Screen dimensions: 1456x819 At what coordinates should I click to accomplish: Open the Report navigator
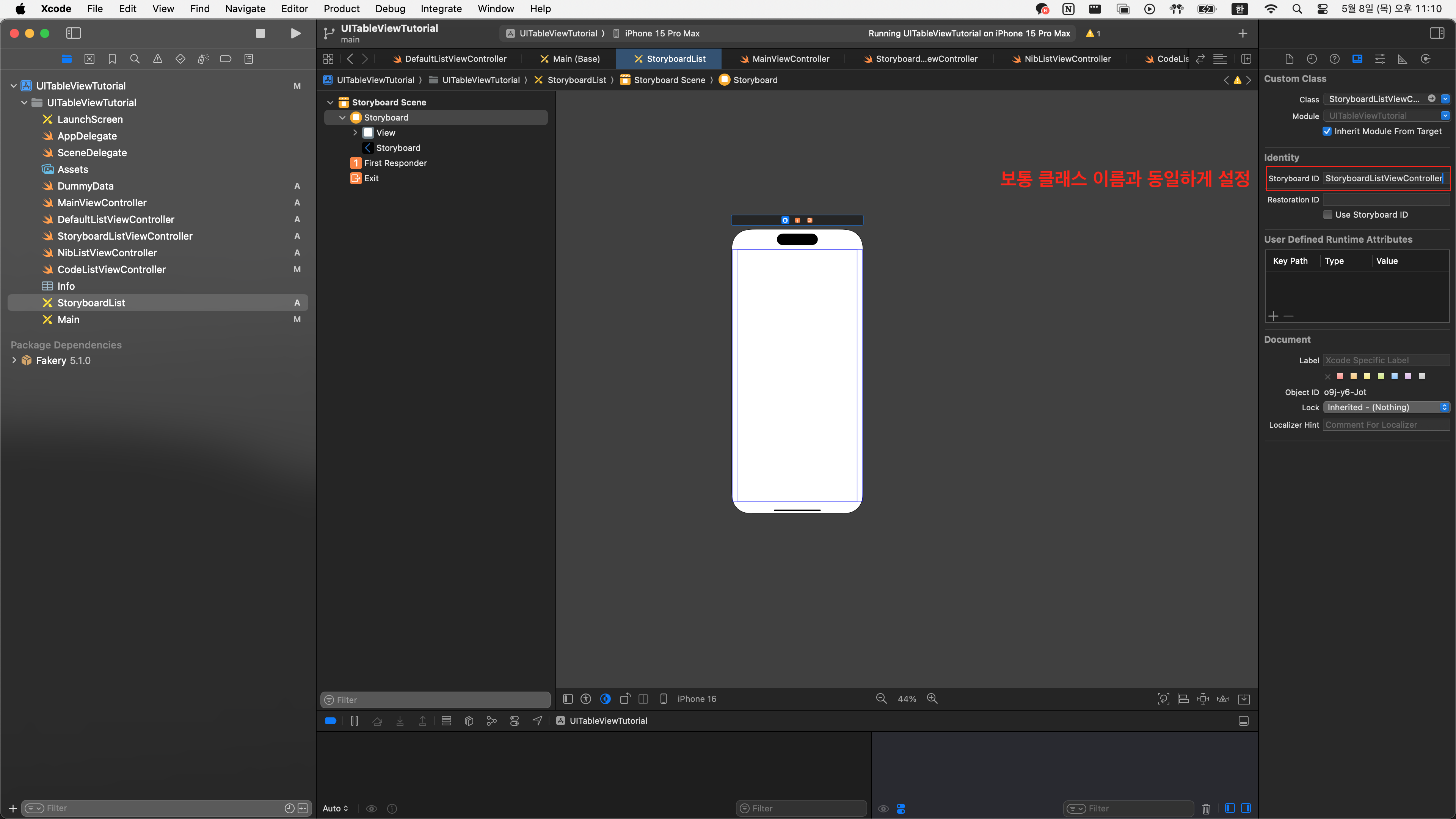coord(249,59)
